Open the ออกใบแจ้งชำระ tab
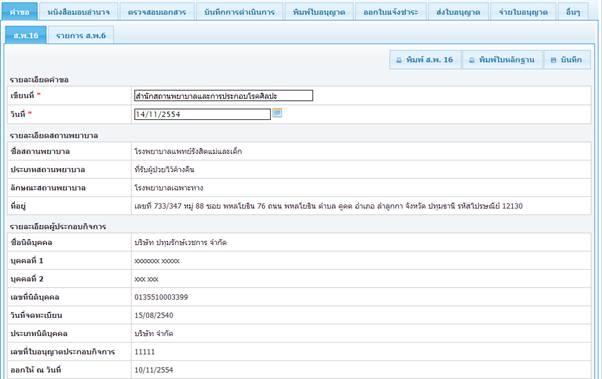602x379 pixels. [x=391, y=12]
